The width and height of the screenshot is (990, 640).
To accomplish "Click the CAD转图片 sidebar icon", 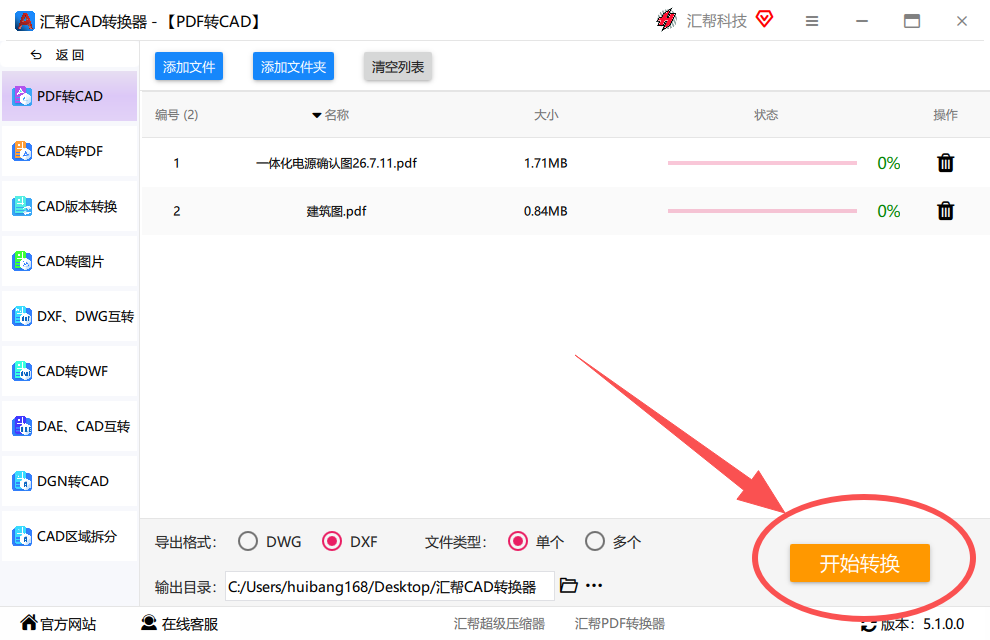I will [22, 261].
